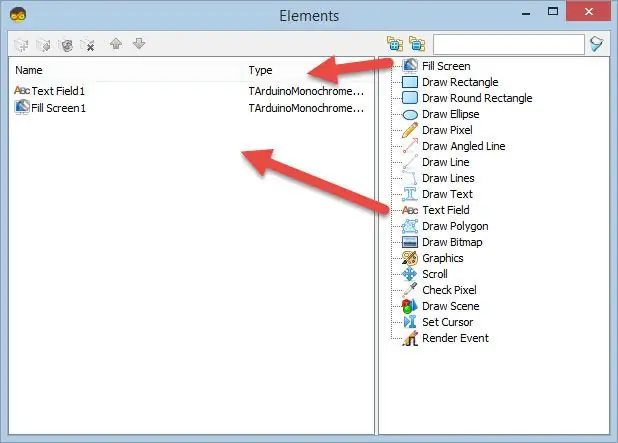
Task: Click the Draw Line icon
Action: pos(410,162)
